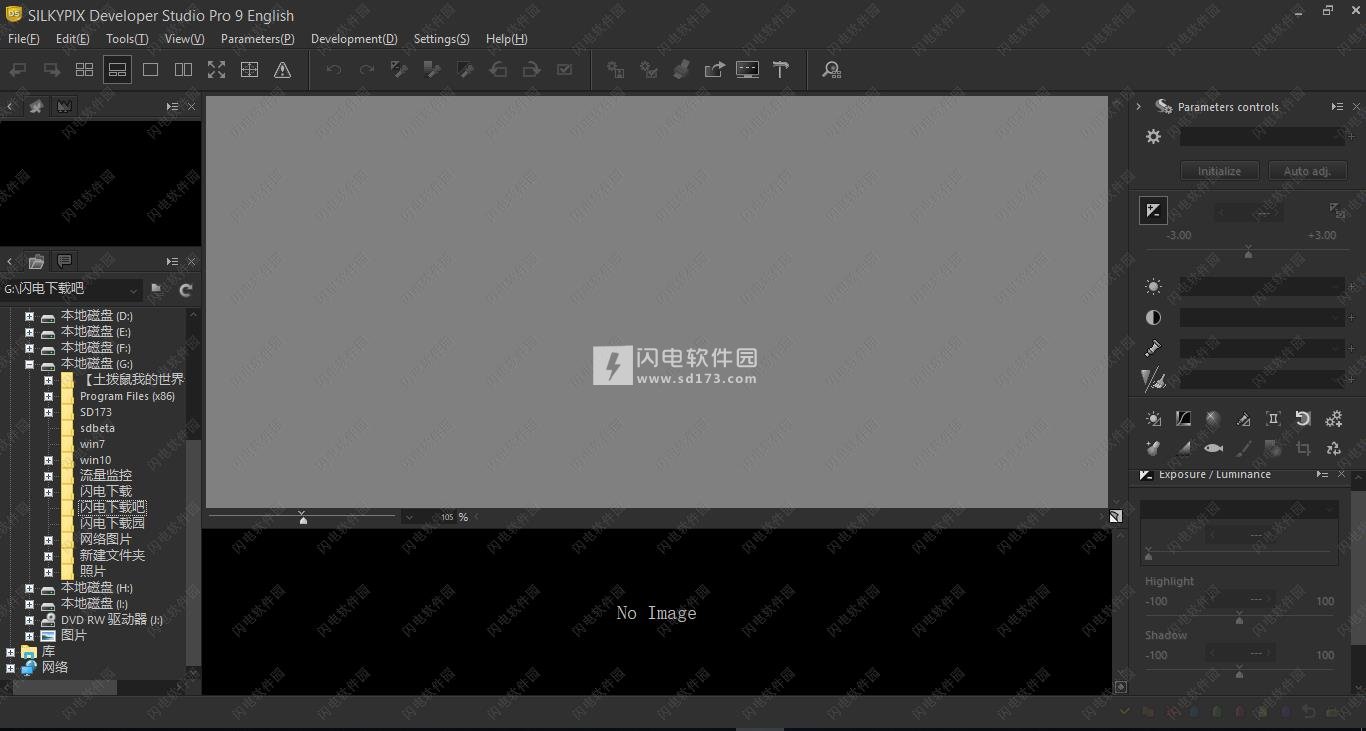Screen dimensions: 1366x731
Task: Open the Parameters menu
Action: click(x=257, y=39)
